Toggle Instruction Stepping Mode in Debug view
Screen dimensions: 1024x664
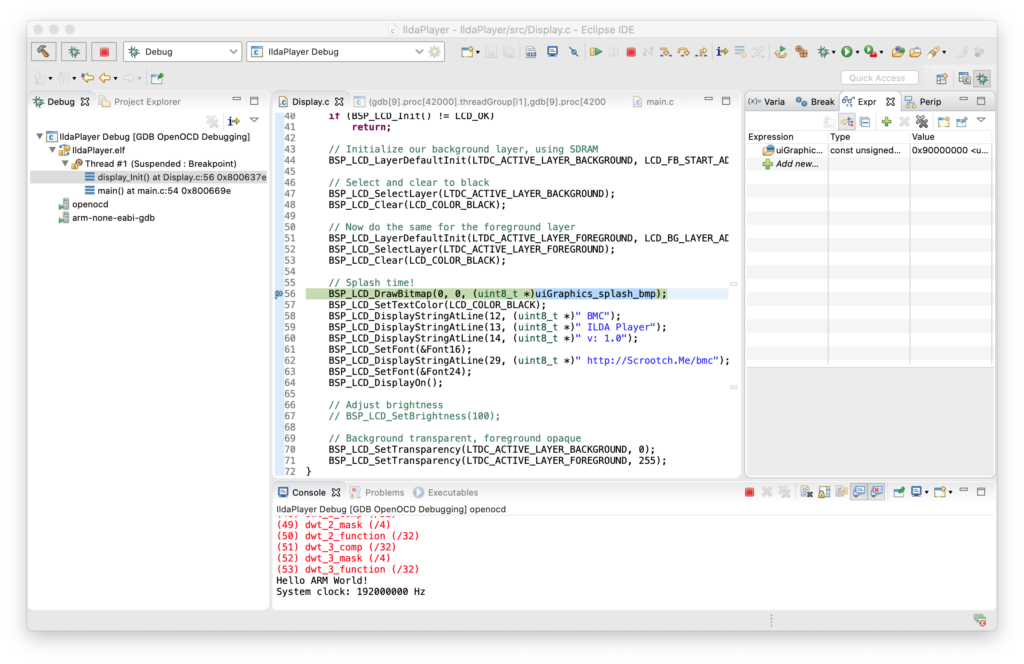pyautogui.click(x=234, y=121)
